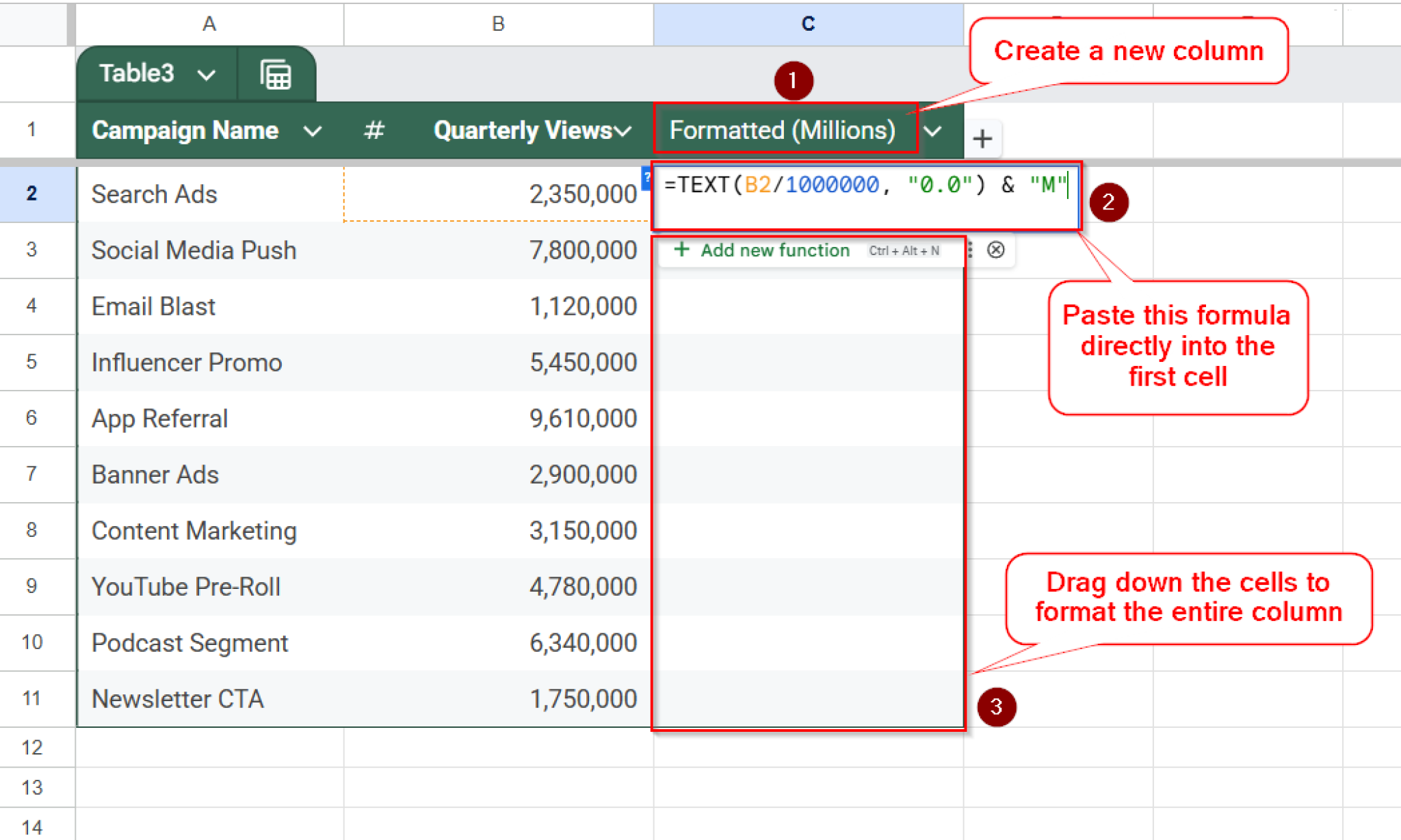1401x840 pixels.
Task: Open the Formatted (Millions) column dropdown
Action: click(x=933, y=131)
